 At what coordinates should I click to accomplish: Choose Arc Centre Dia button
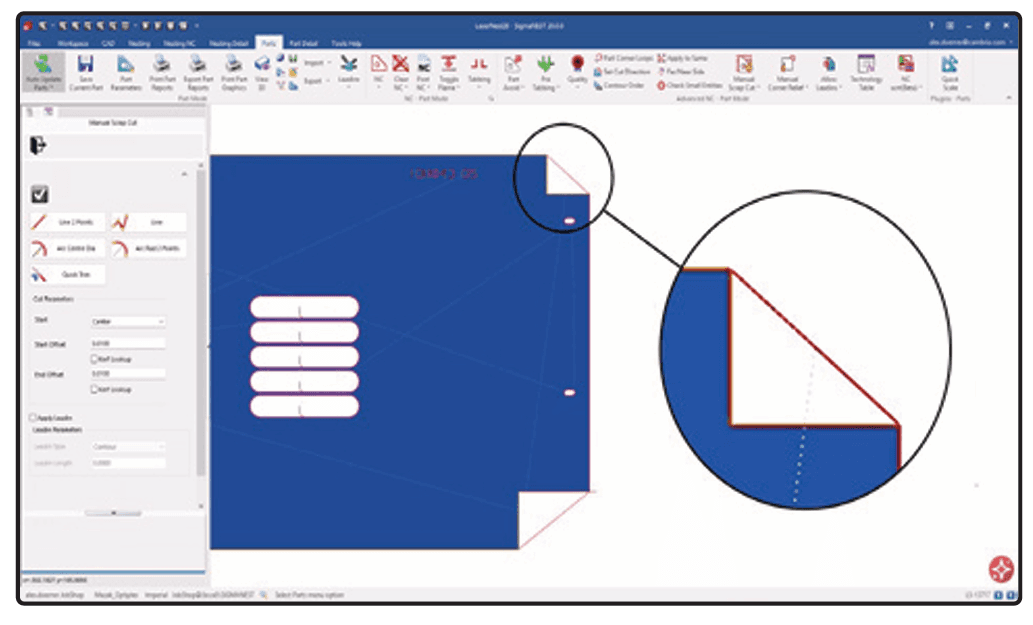(x=67, y=248)
